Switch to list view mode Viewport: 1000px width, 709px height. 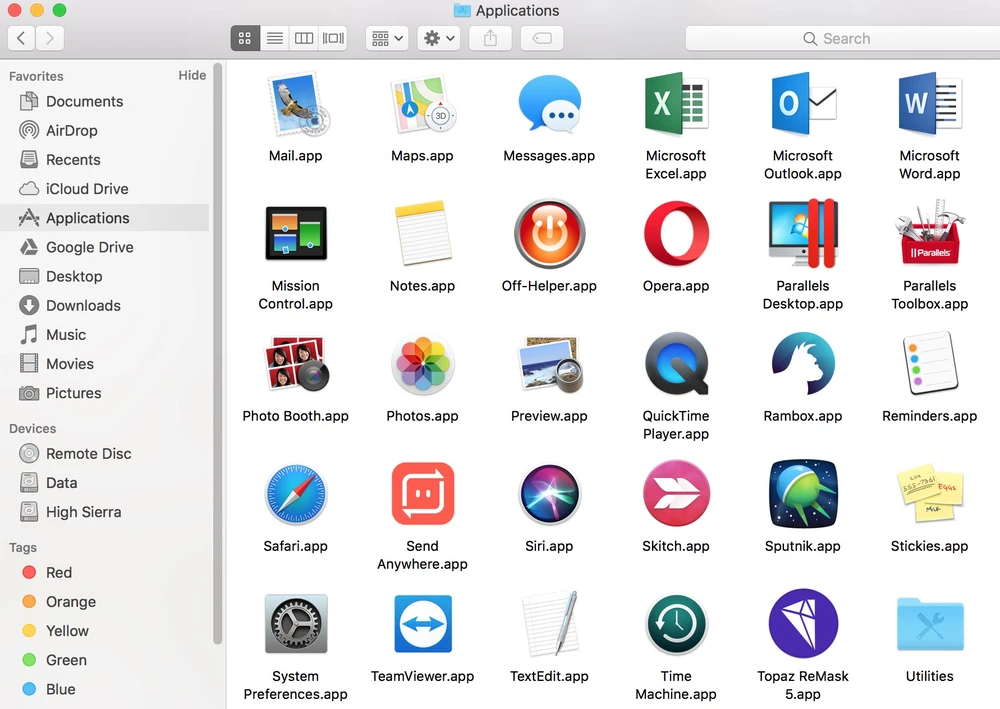275,39
